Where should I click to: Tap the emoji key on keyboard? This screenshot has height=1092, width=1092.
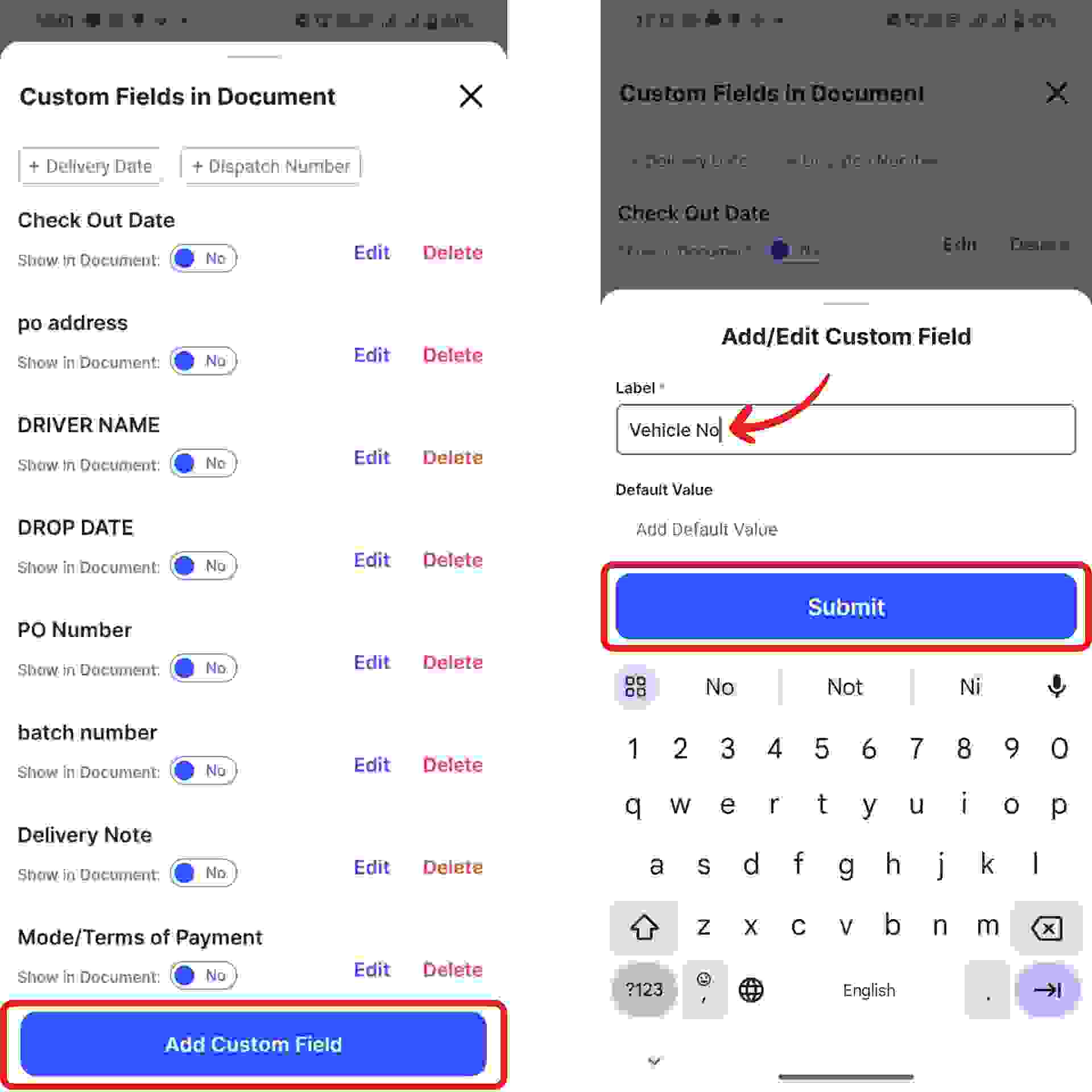point(704,988)
